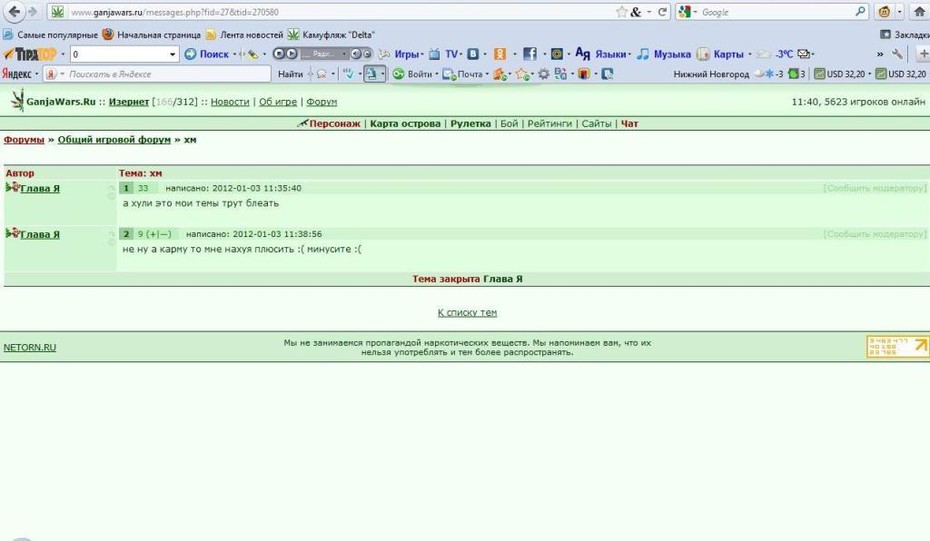
Task: Click the radio player previous button
Action: [x=278, y=54]
